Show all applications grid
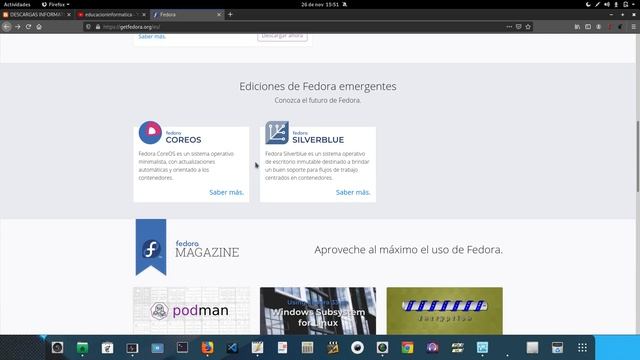 (x=582, y=347)
